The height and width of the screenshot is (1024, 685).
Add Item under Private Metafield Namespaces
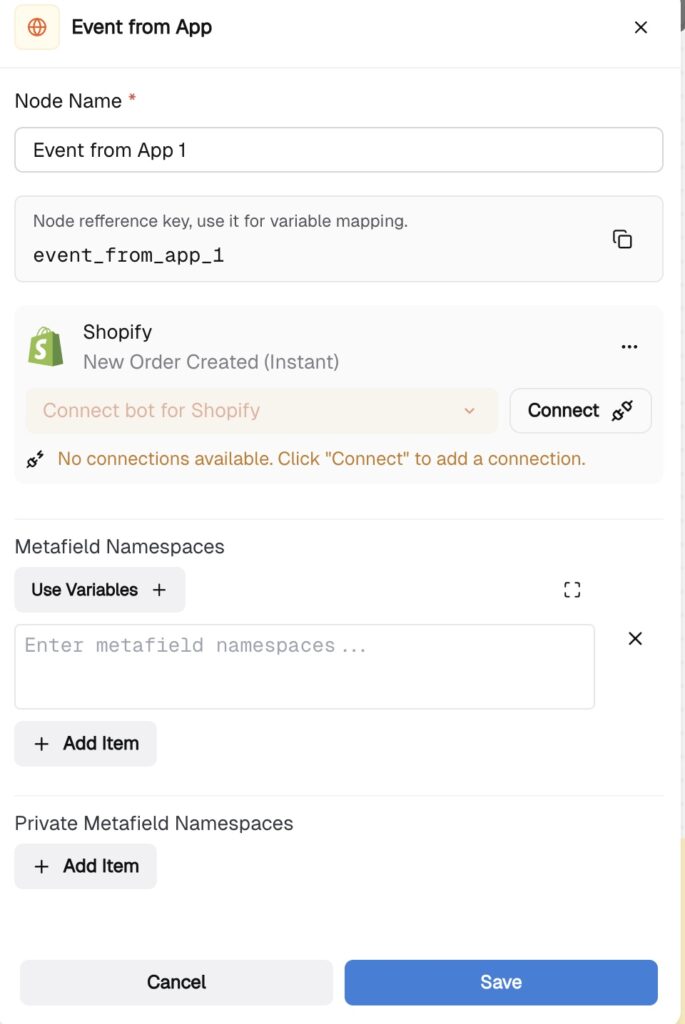click(x=86, y=866)
